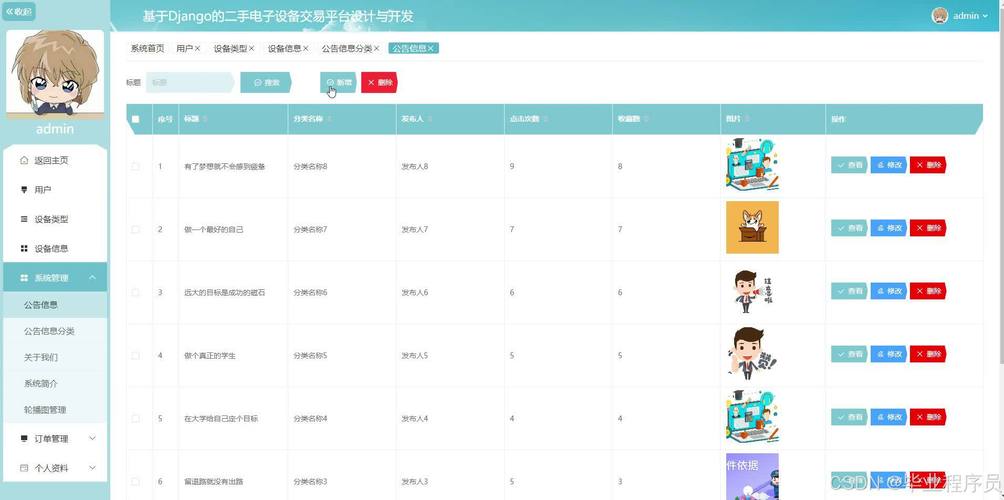Click the 个人资料 sidebar icon
This screenshot has width=1004, height=500.
(24, 468)
